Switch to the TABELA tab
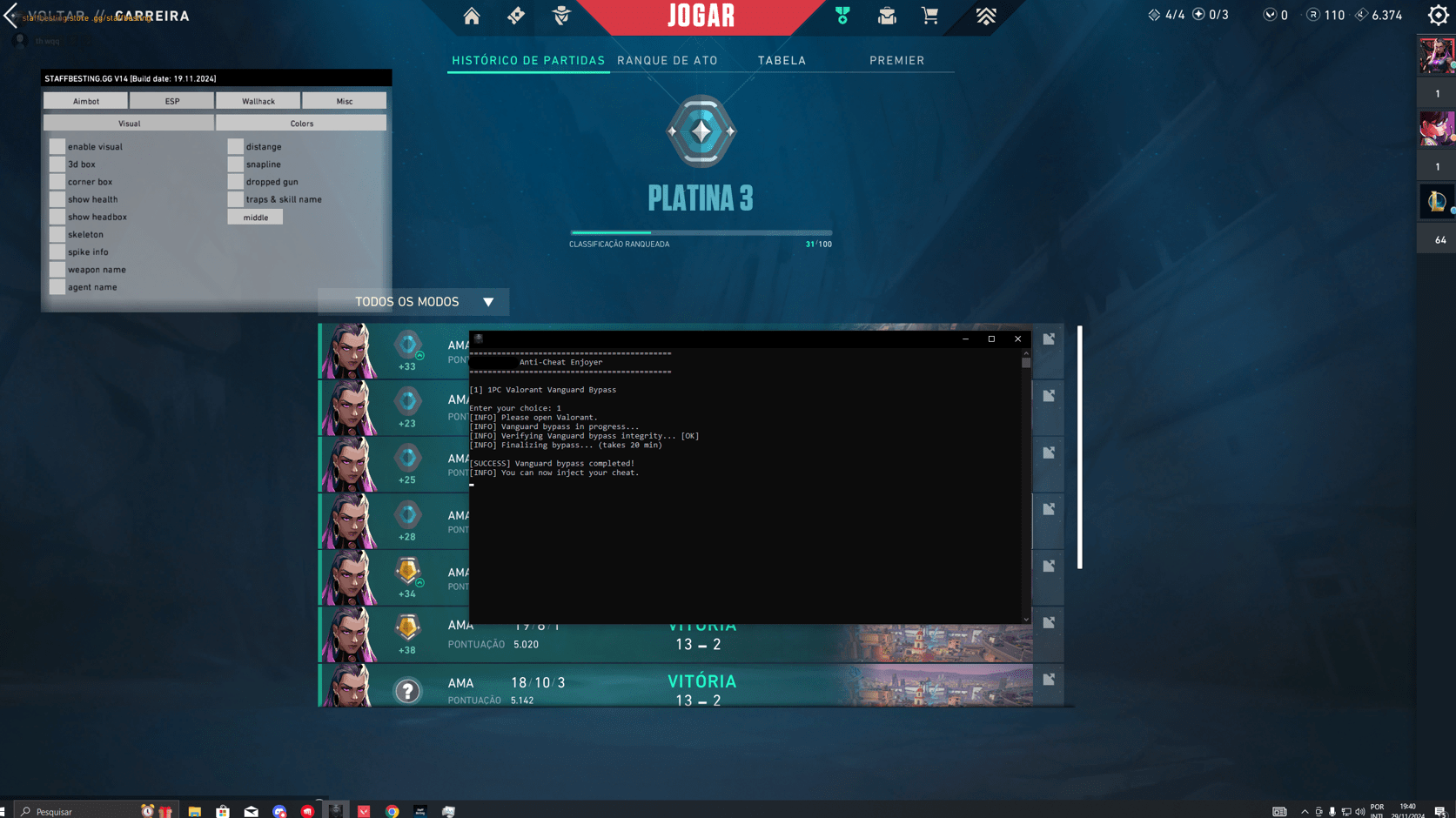This screenshot has width=1456, height=818. tap(782, 60)
